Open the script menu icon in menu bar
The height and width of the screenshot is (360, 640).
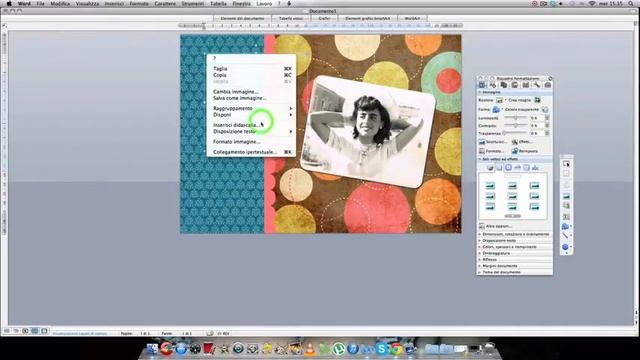coord(289,3)
